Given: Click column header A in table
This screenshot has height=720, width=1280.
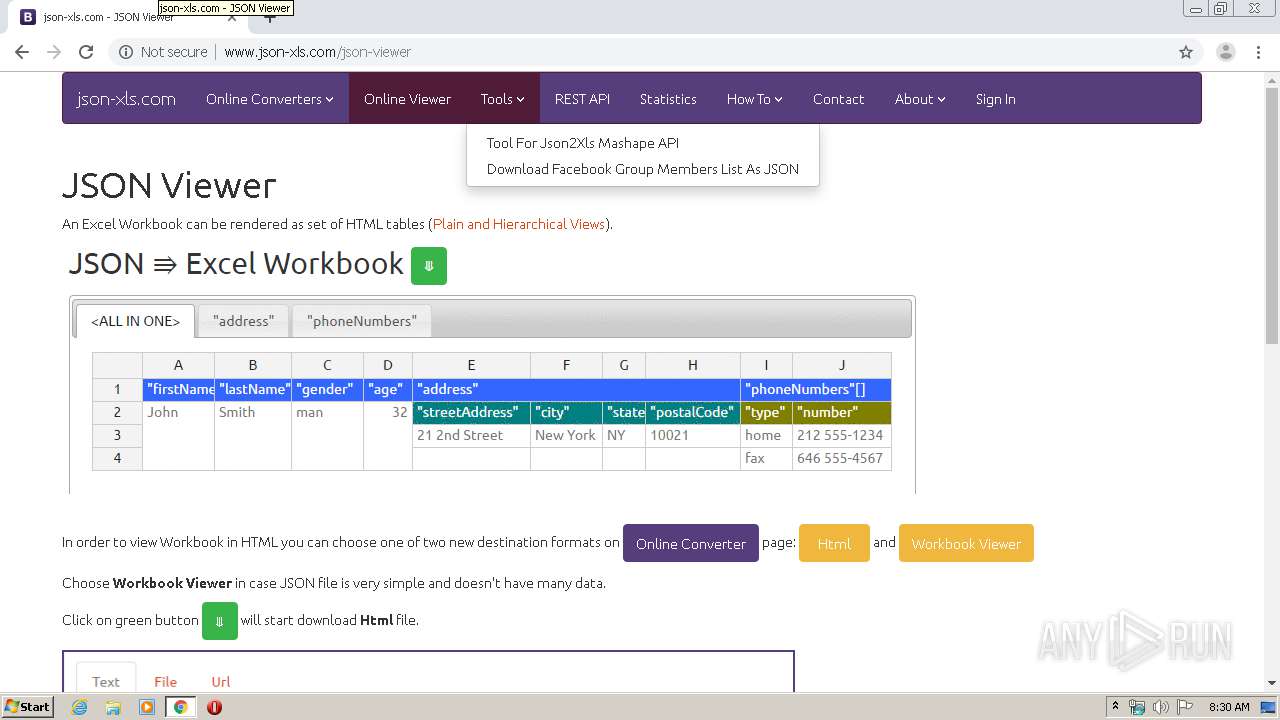Looking at the screenshot, I should (178, 366).
